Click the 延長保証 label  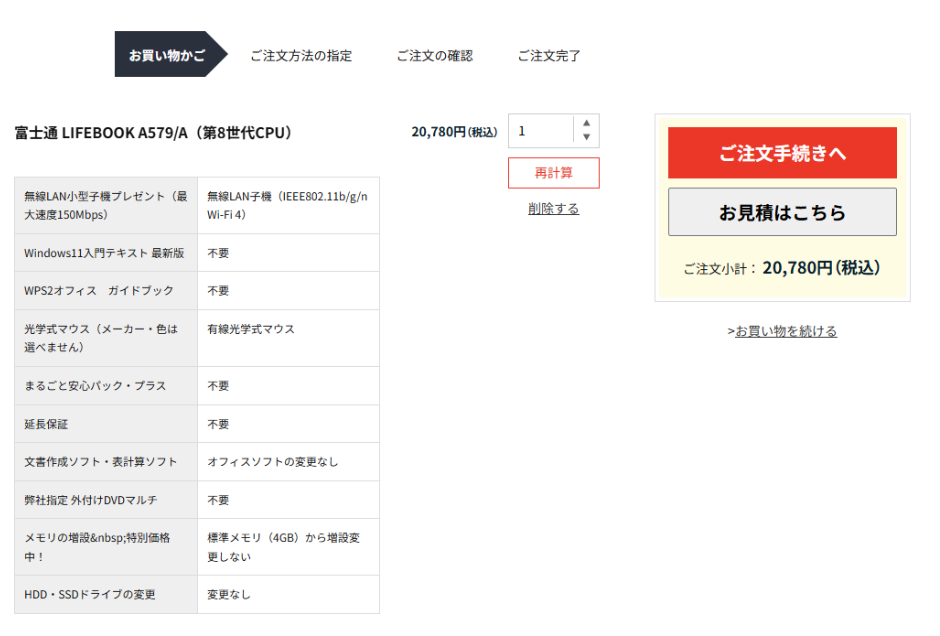click(46, 424)
